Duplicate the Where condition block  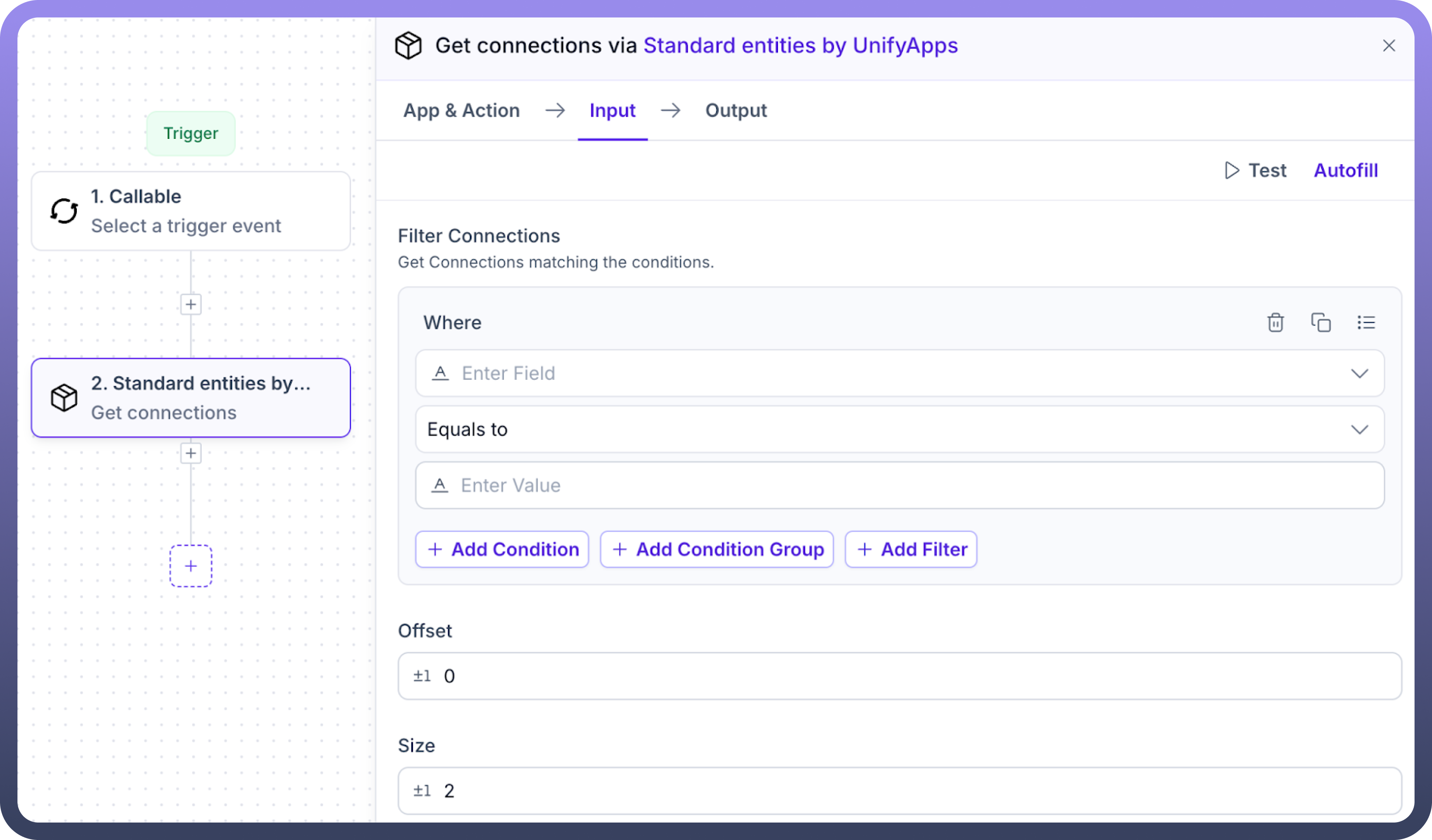coord(1321,322)
